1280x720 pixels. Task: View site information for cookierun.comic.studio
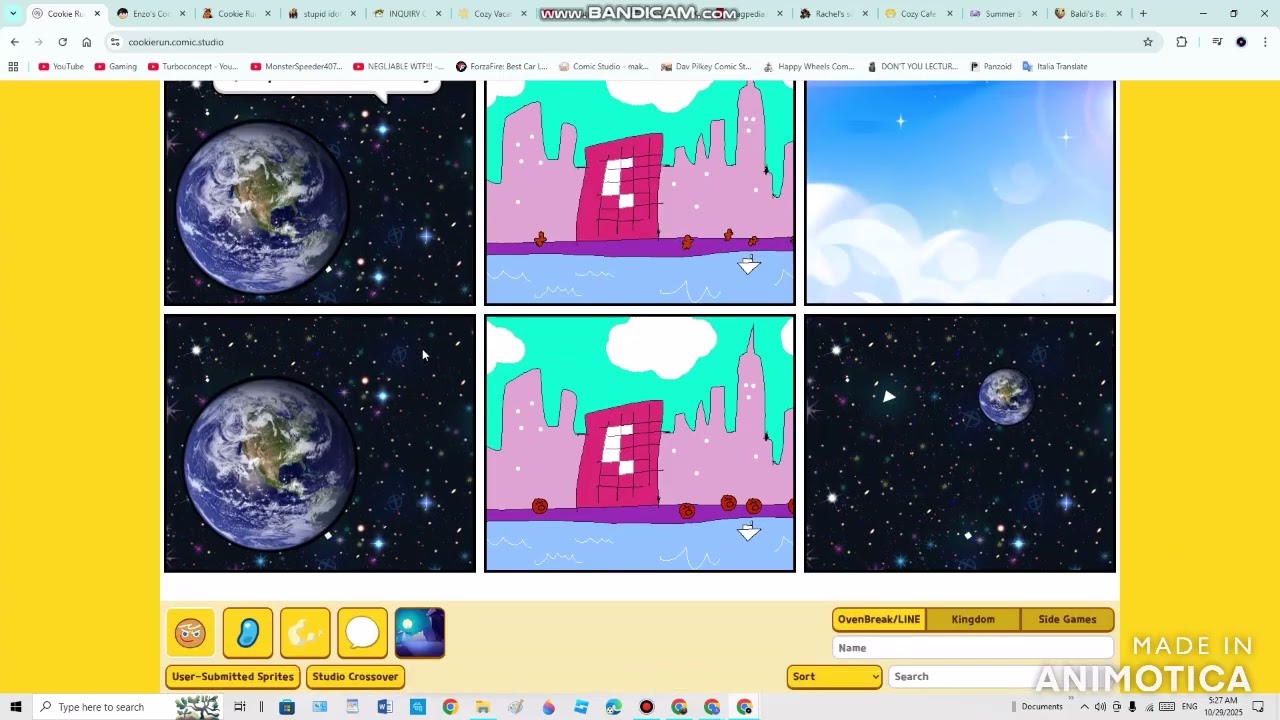115,42
